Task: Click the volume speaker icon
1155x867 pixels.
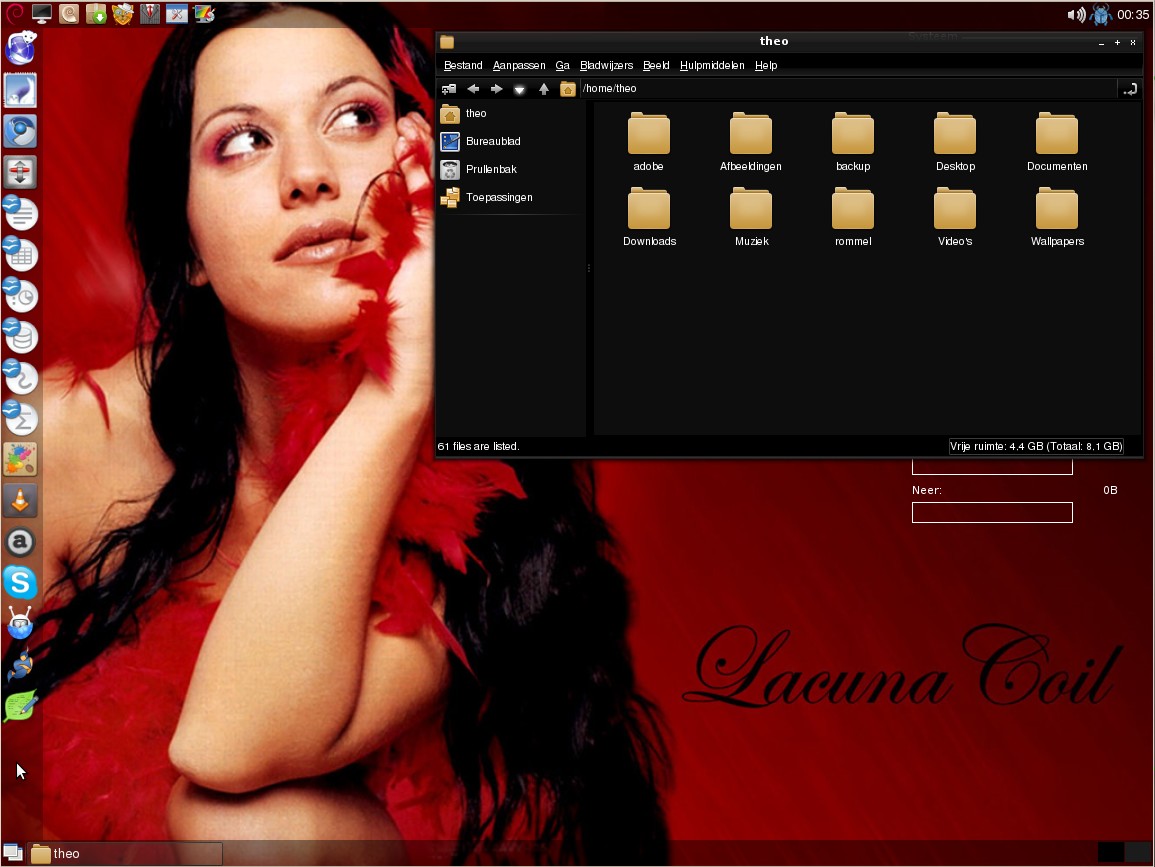Action: coord(1076,14)
